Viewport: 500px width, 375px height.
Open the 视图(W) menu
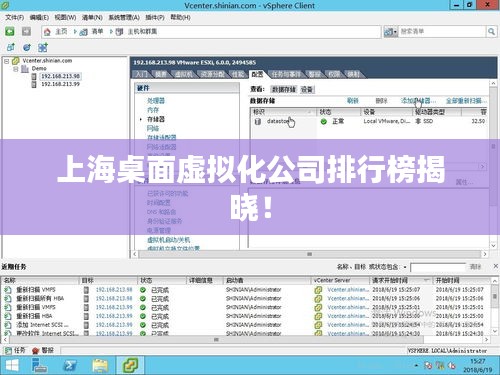(x=65, y=17)
